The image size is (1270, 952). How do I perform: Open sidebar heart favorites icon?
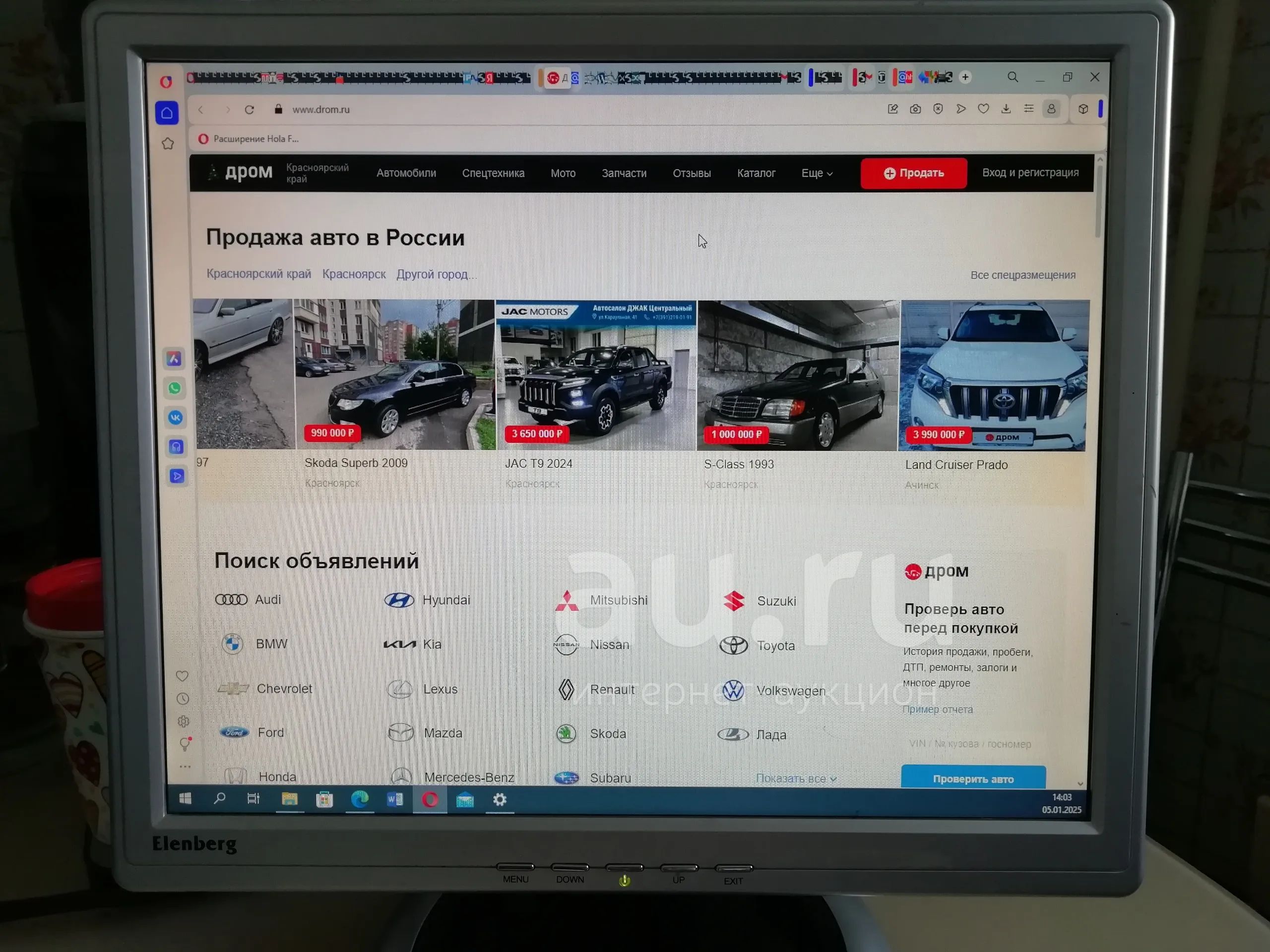coord(182,676)
